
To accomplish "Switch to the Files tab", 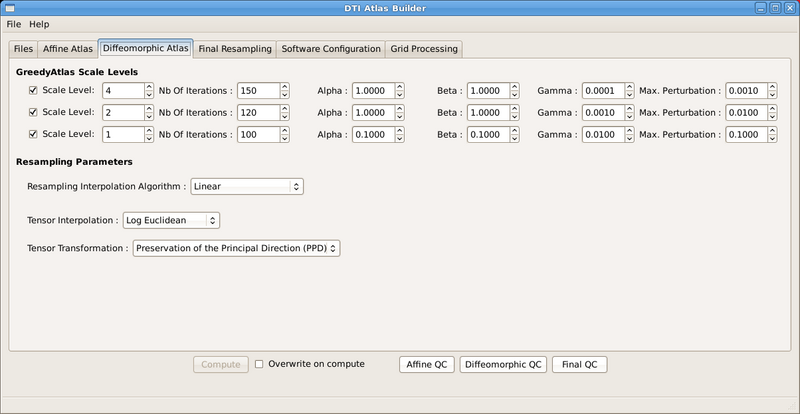I will coord(23,49).
